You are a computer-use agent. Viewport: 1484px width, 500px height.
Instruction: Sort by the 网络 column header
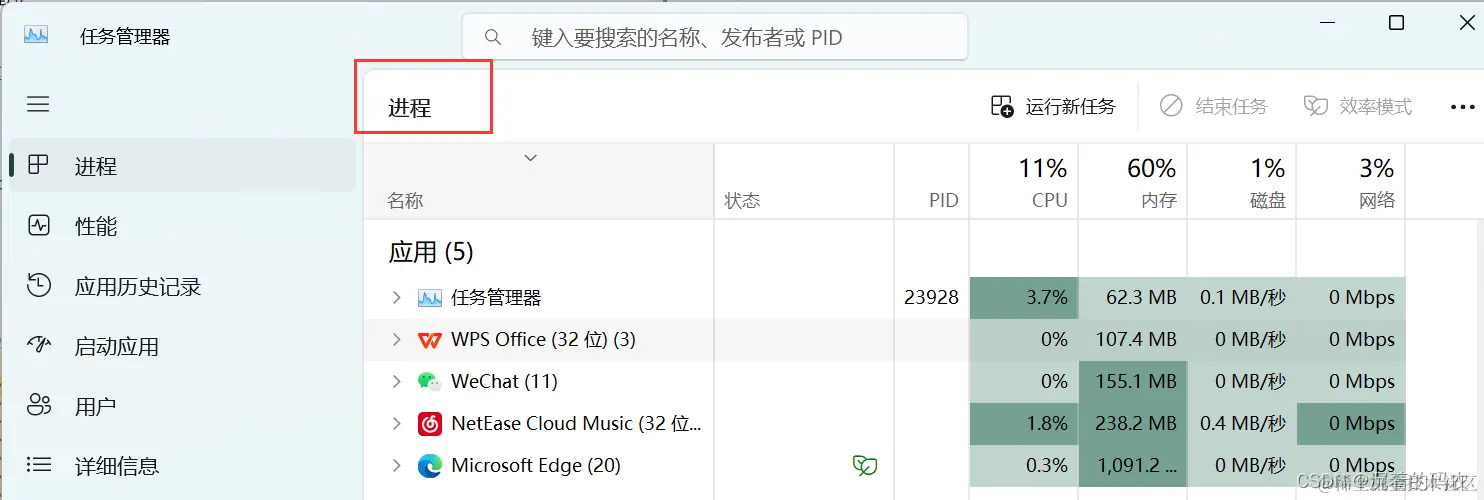tap(1351, 181)
